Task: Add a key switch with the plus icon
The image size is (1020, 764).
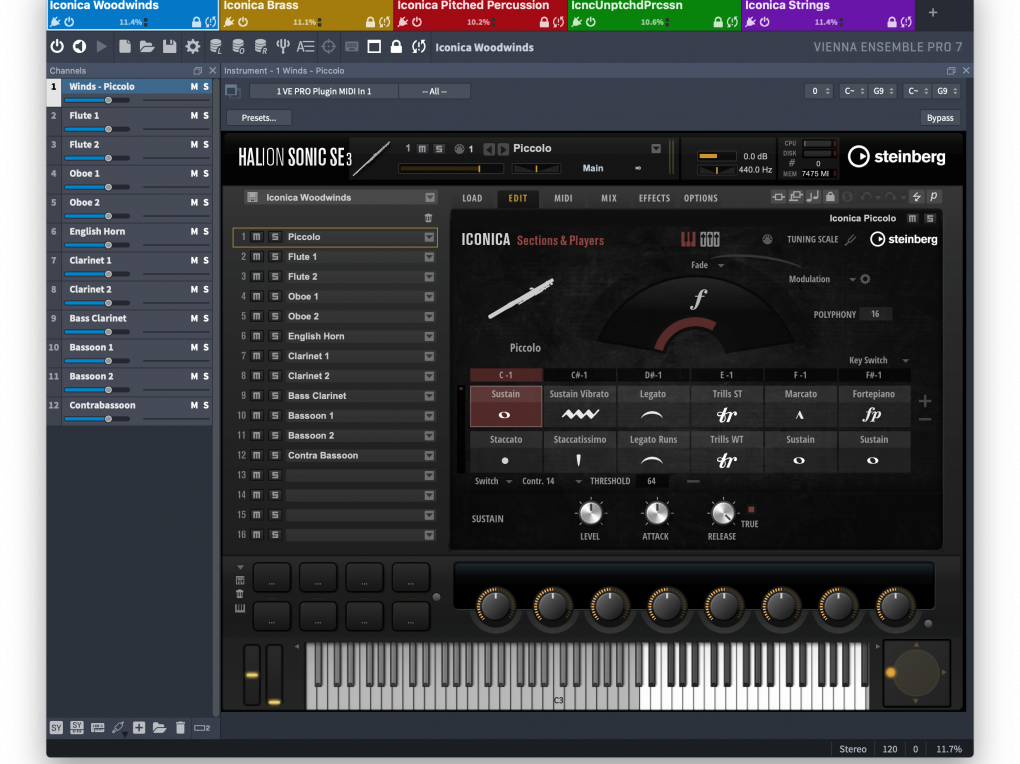Action: click(x=925, y=402)
